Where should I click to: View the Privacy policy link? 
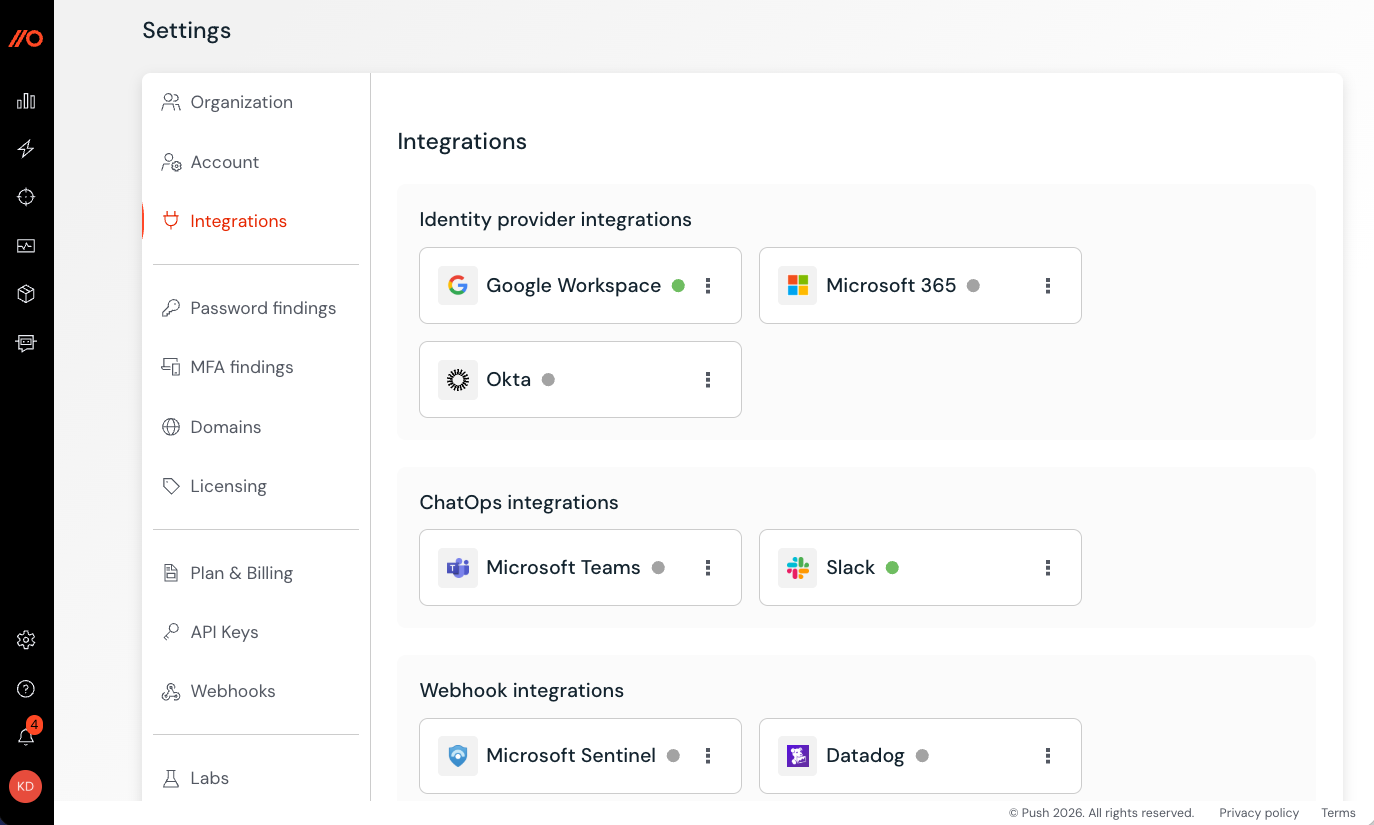(x=1258, y=812)
